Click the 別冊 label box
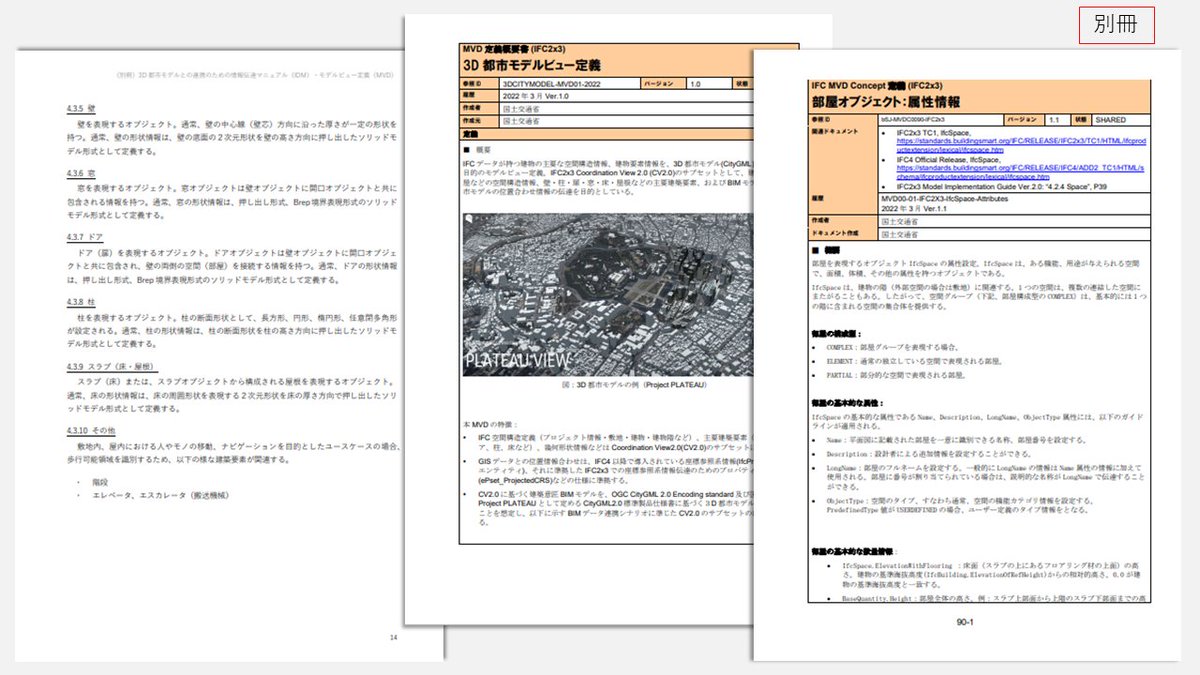 1116,25
